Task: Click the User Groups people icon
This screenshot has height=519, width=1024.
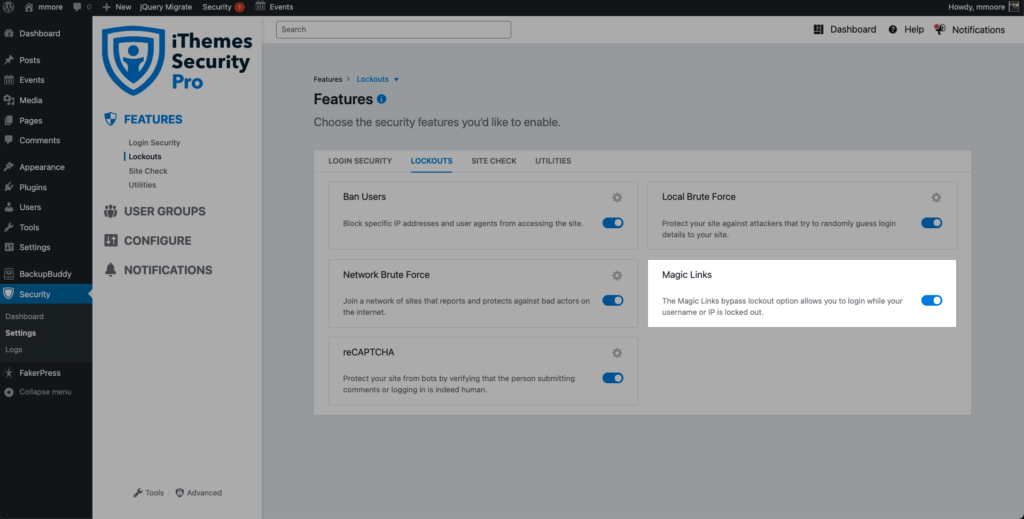Action: point(110,211)
